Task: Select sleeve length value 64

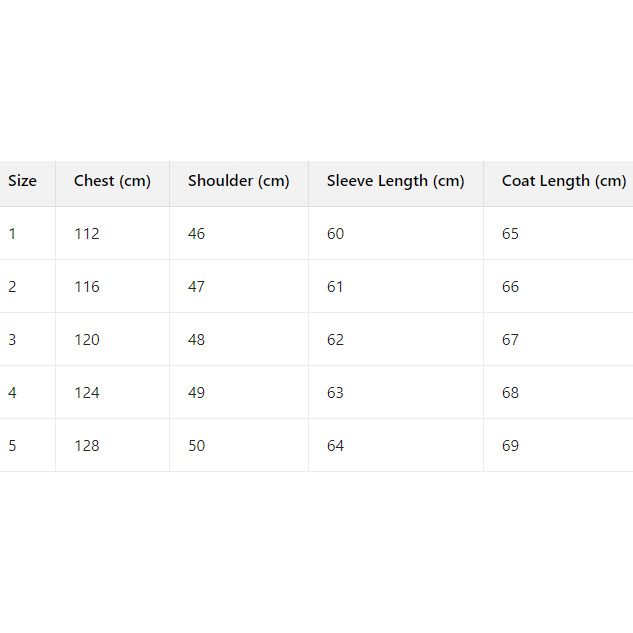Action: click(x=336, y=446)
